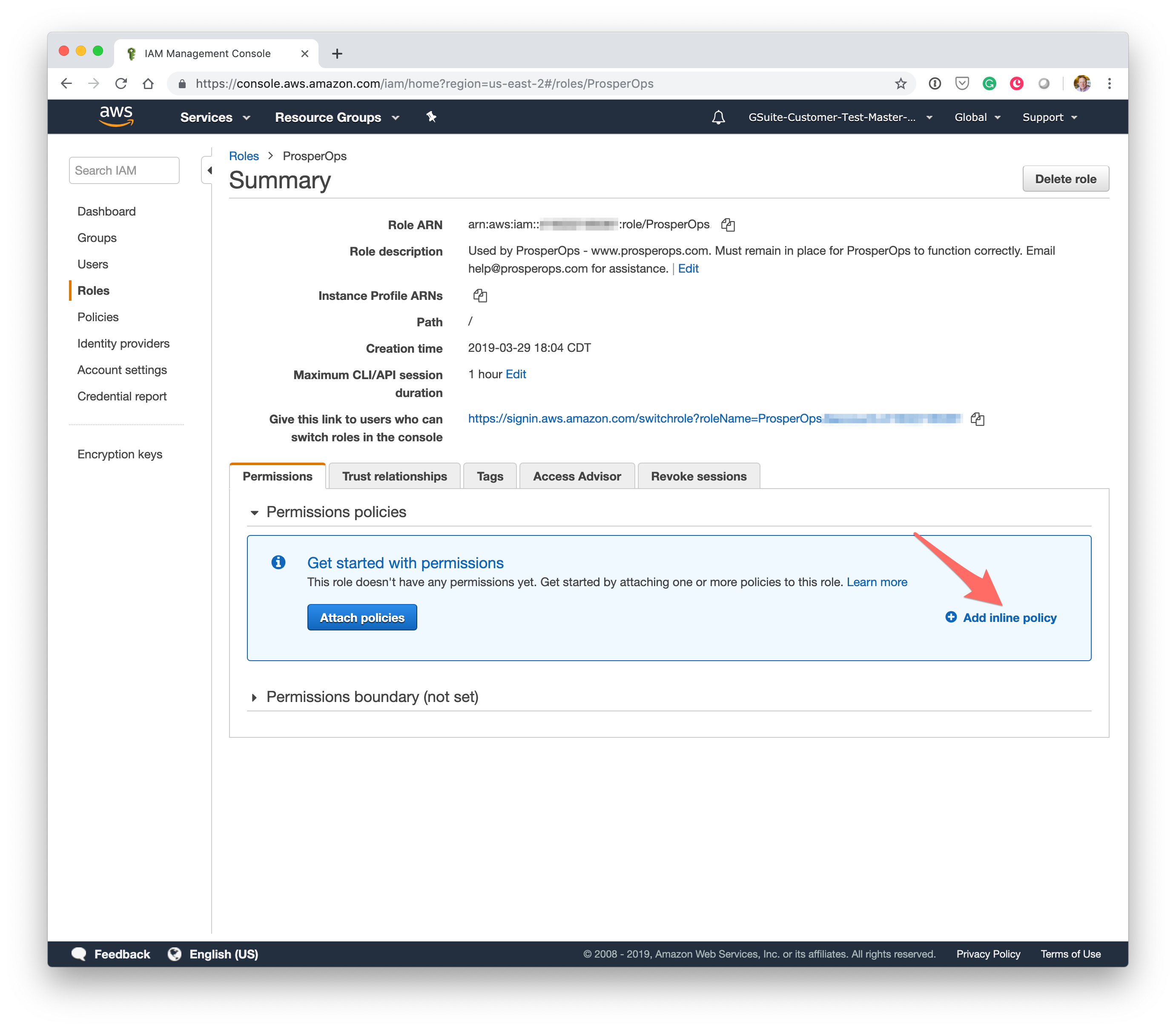Open Dashboard in the IAM sidebar
The width and height of the screenshot is (1176, 1030).
coord(106,211)
